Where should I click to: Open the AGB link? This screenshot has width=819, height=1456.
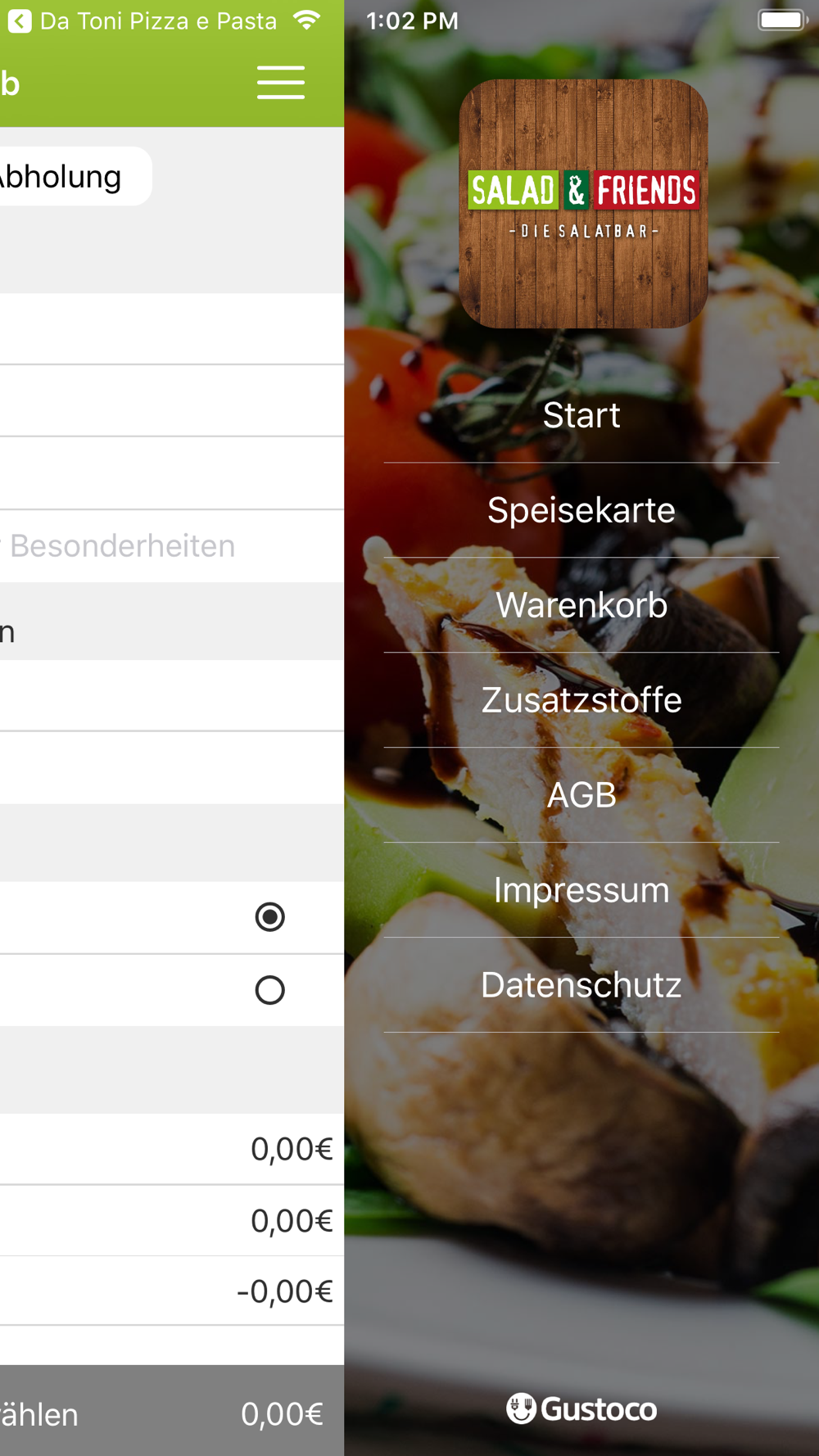click(x=581, y=795)
